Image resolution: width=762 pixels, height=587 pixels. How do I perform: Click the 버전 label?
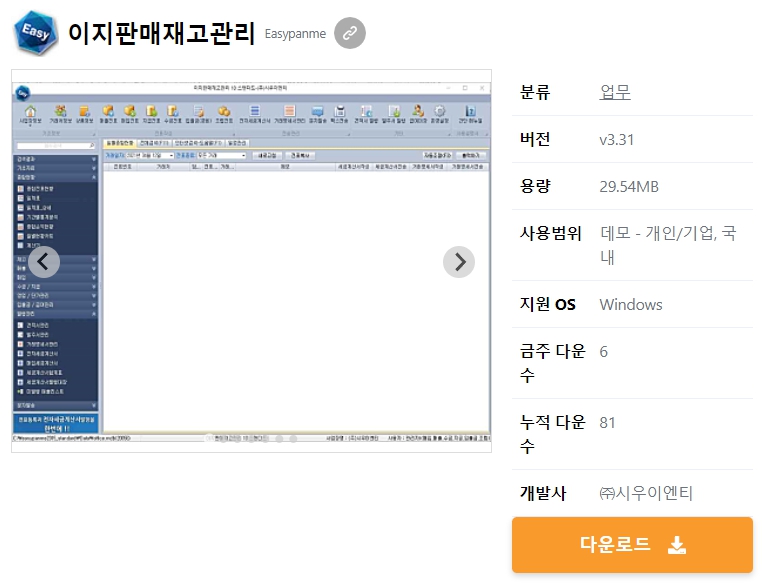pos(535,139)
